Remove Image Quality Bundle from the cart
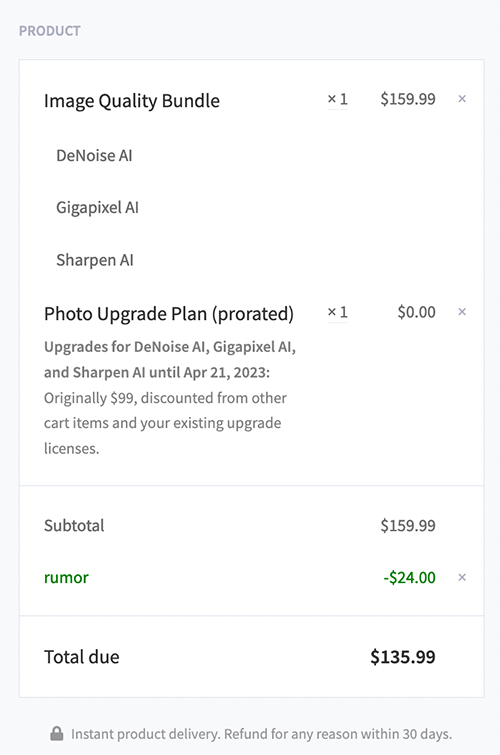The image size is (500, 755). [x=462, y=99]
